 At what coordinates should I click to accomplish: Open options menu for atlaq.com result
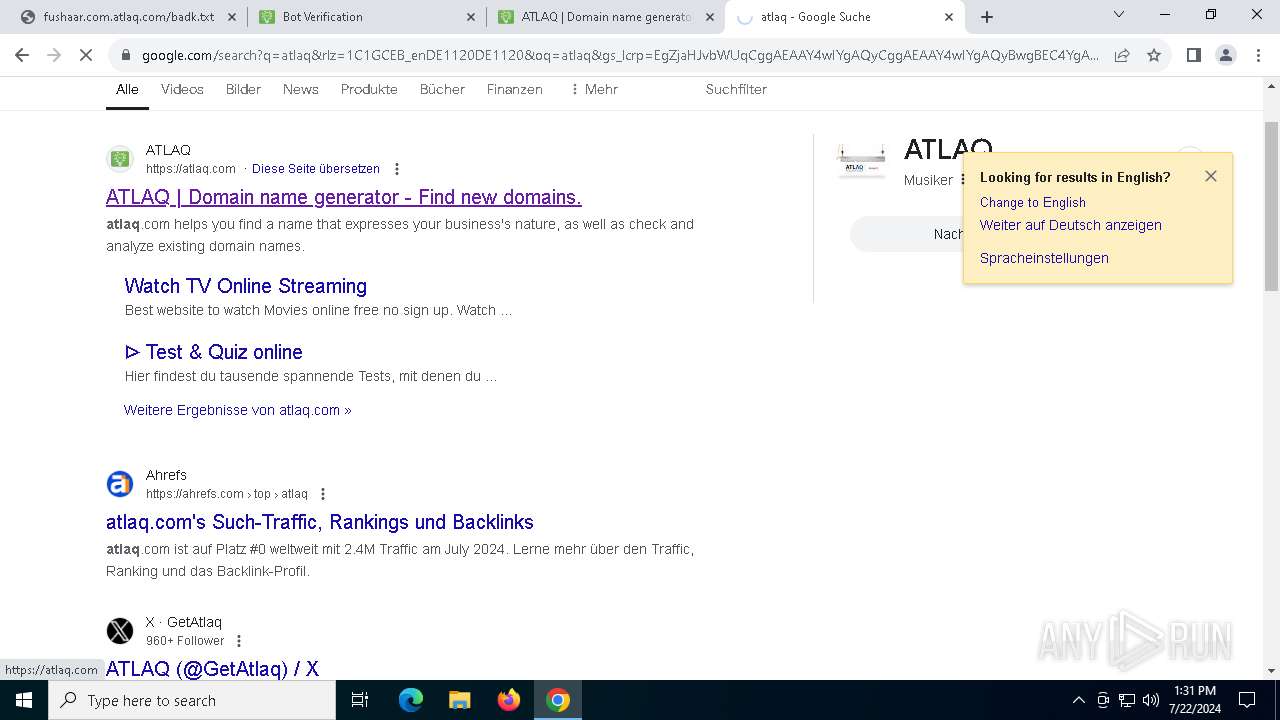397,169
